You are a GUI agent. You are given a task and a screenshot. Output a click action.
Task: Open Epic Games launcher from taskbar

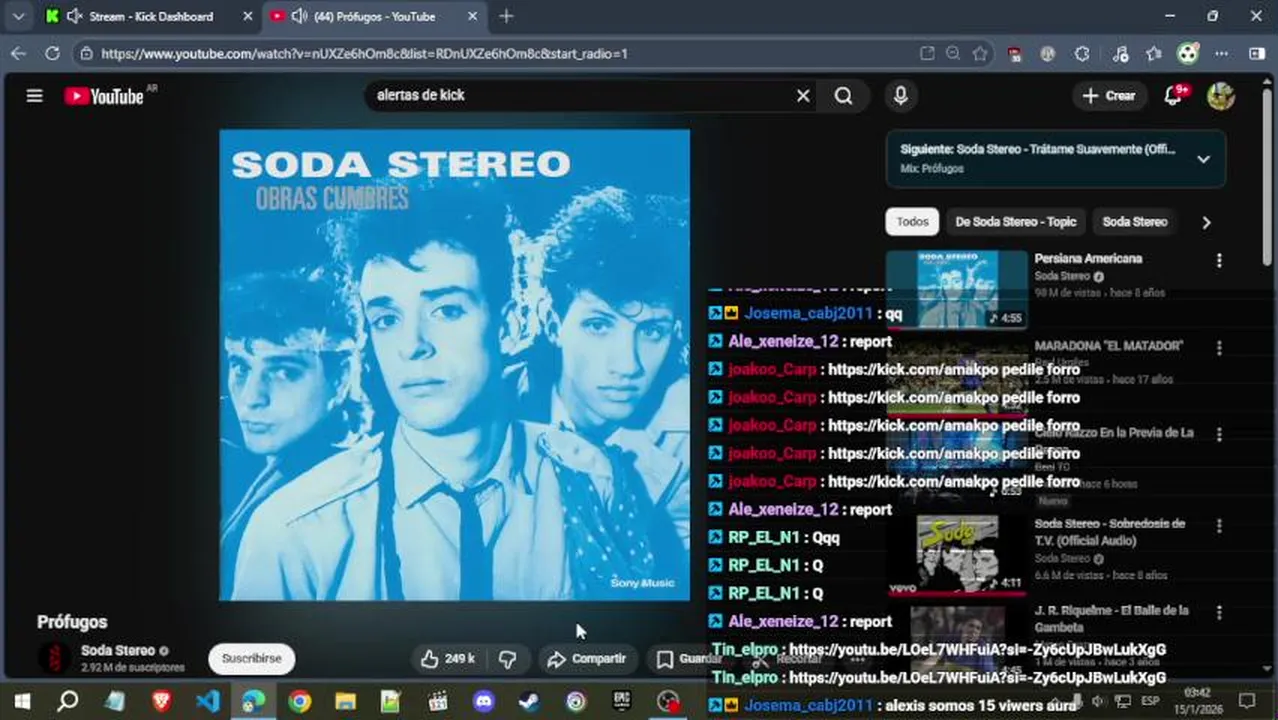coord(622,702)
